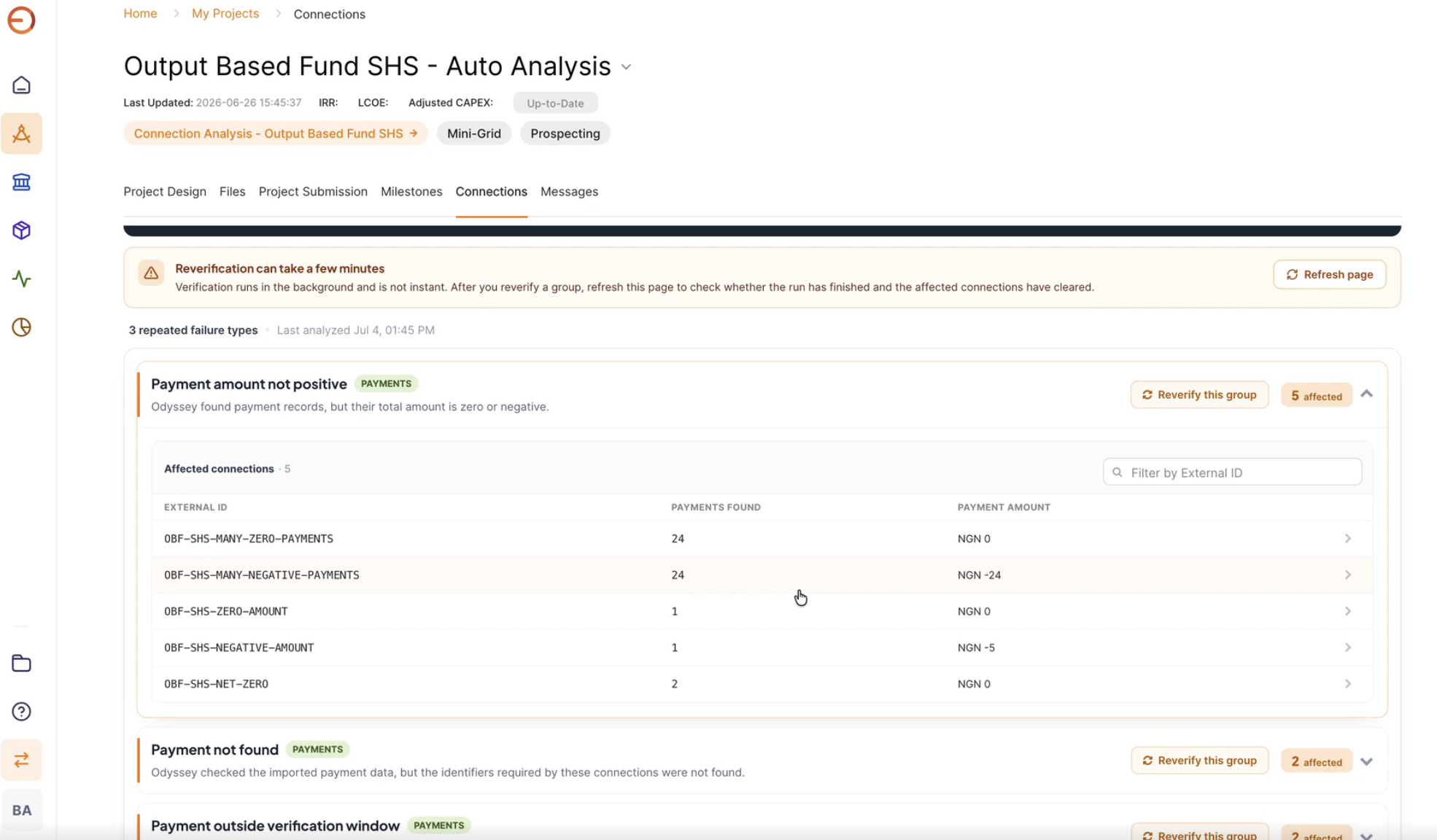1437x840 pixels.
Task: Open OBF-SHS-ZERO-AMOUNT row chevron
Action: coord(1348,611)
